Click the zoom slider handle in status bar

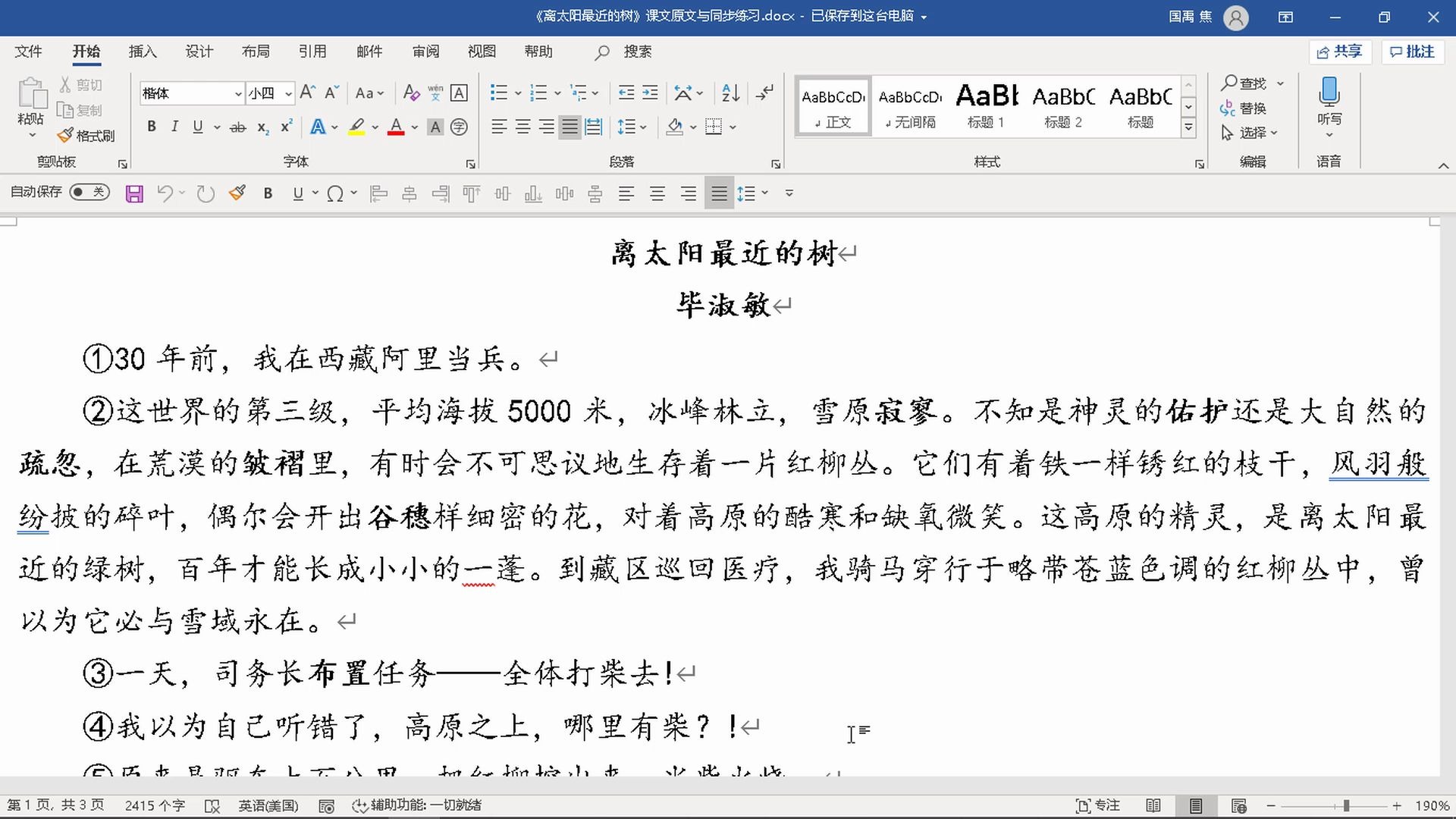[x=1346, y=805]
